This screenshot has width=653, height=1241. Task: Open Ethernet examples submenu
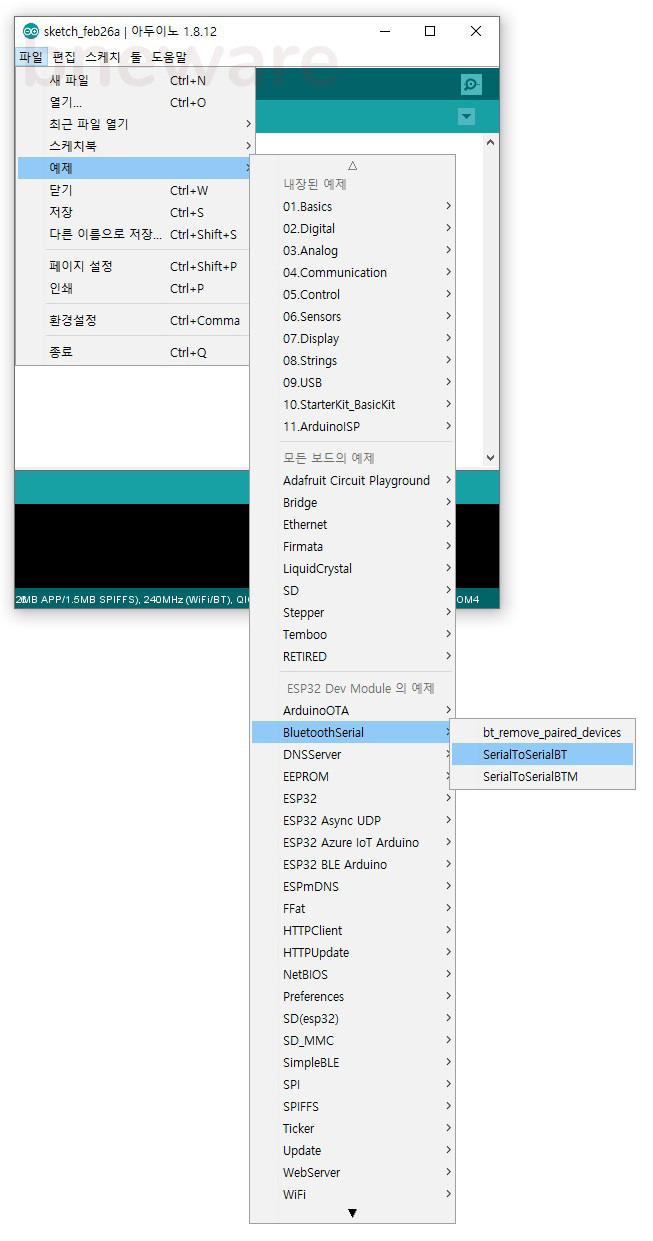click(x=352, y=524)
